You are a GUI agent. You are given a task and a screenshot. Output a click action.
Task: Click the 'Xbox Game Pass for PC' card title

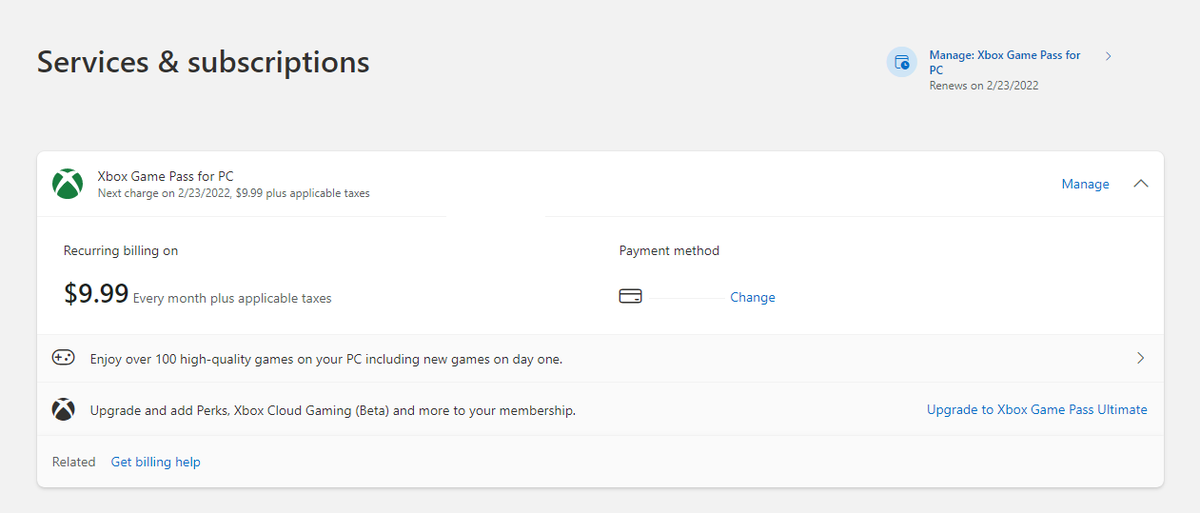click(x=165, y=176)
